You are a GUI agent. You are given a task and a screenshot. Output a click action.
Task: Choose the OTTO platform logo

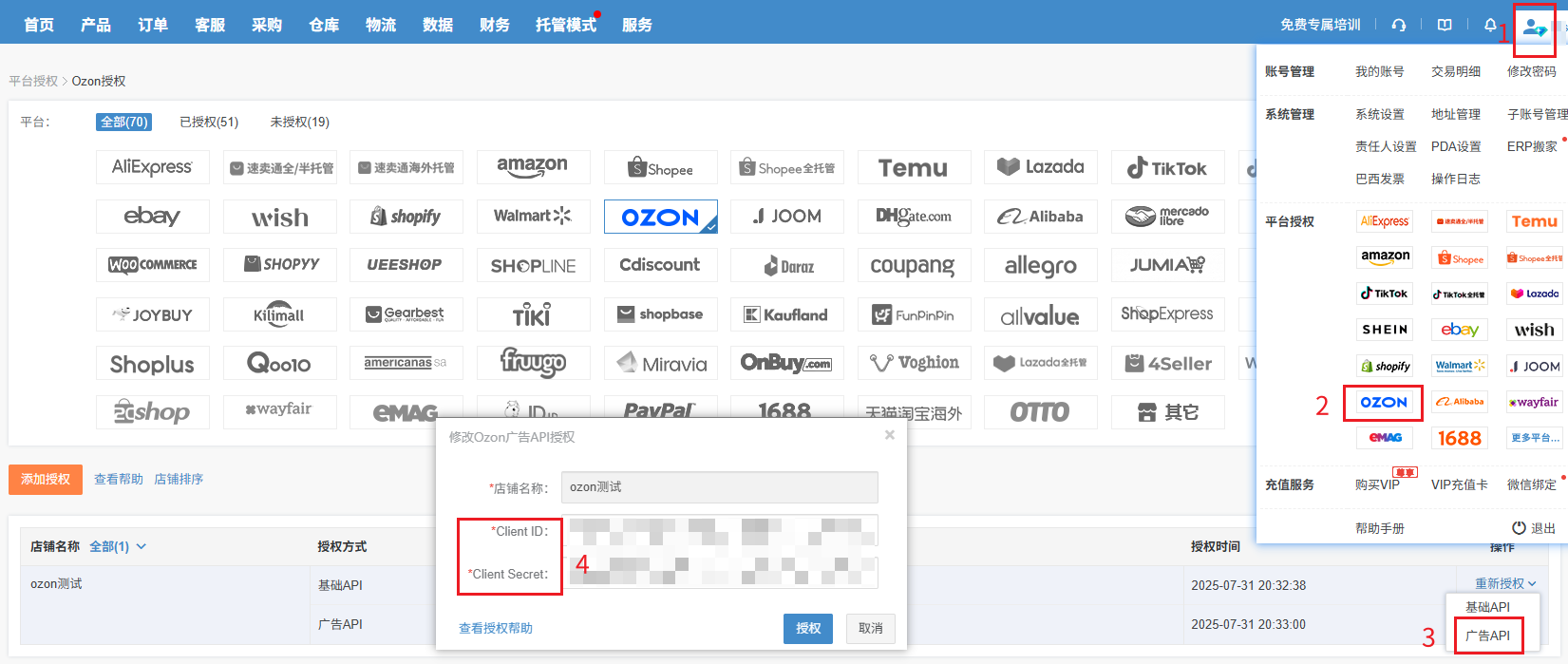click(x=1041, y=412)
